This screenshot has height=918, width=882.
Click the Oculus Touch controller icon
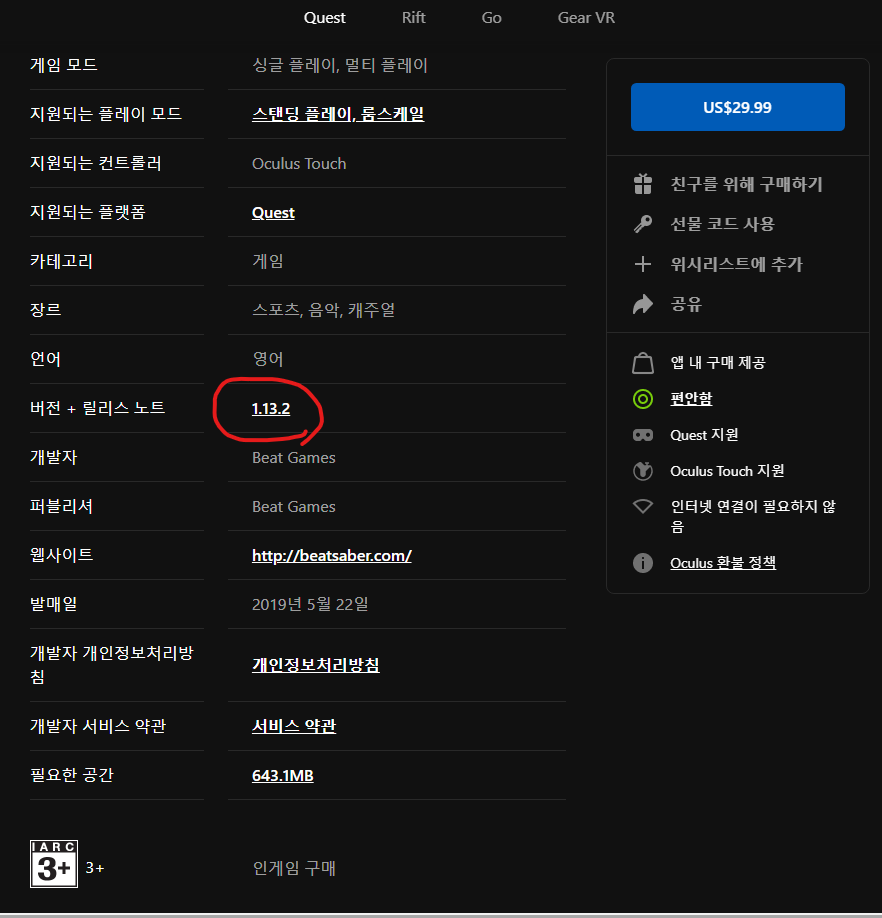point(643,471)
